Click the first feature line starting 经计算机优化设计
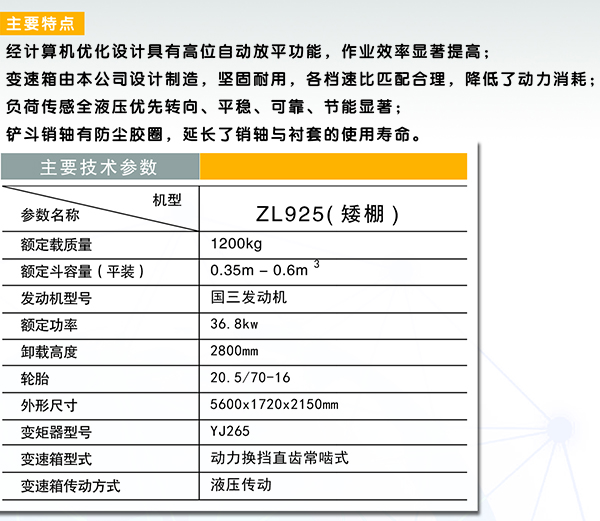This screenshot has height=521, width=600. click(248, 52)
